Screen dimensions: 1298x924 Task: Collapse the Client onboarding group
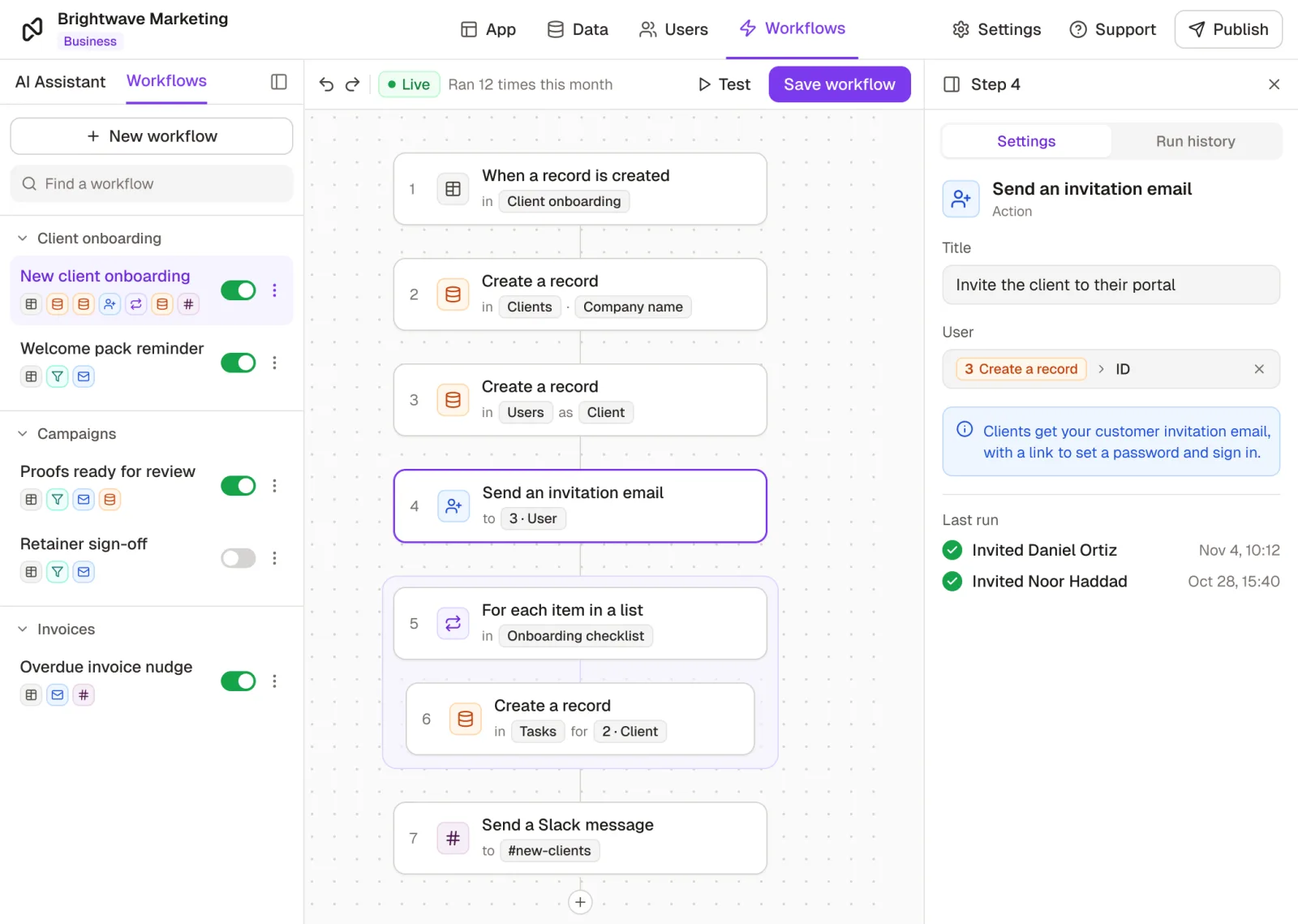click(23, 239)
